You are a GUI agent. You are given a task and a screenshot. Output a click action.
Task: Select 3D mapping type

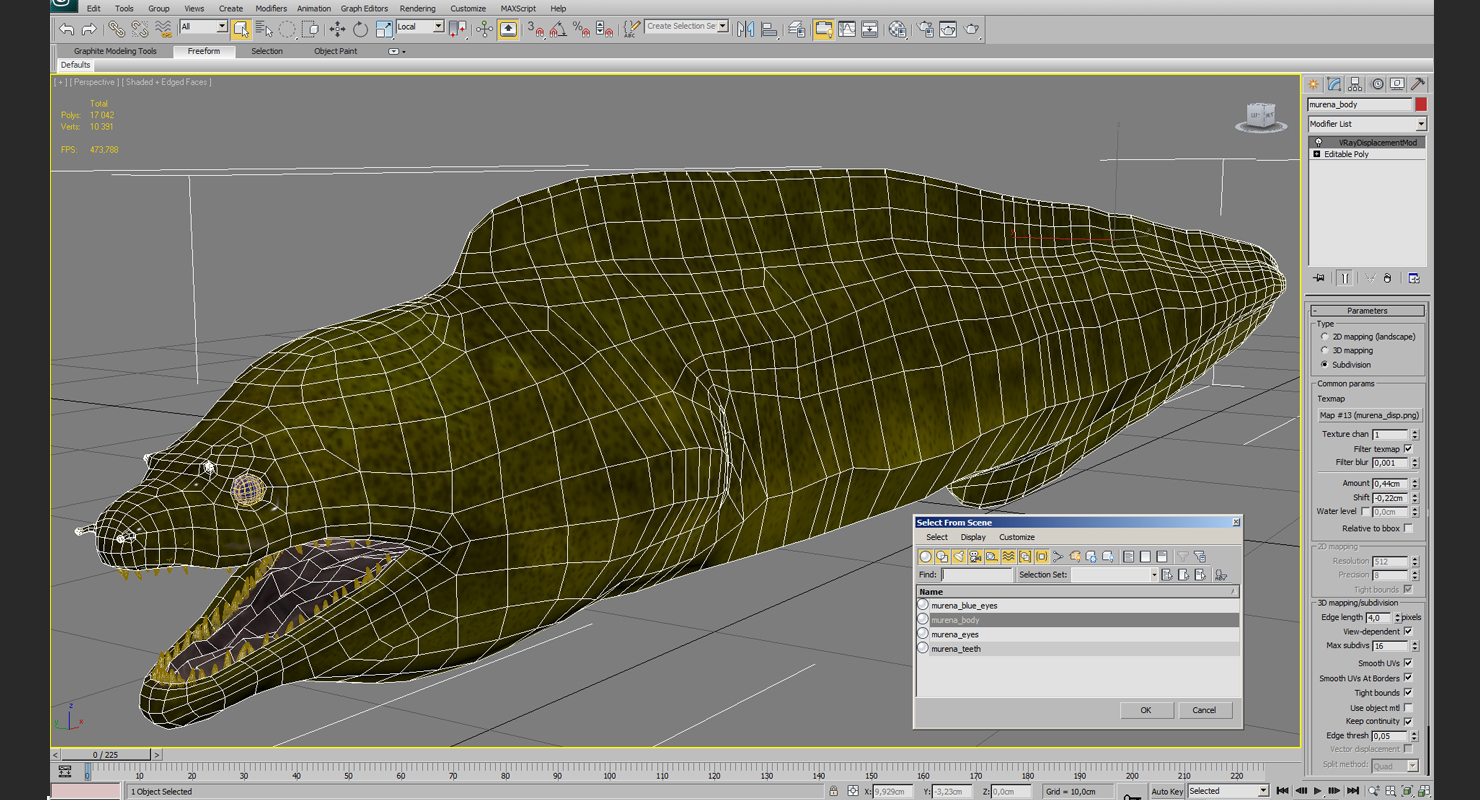(1325, 351)
